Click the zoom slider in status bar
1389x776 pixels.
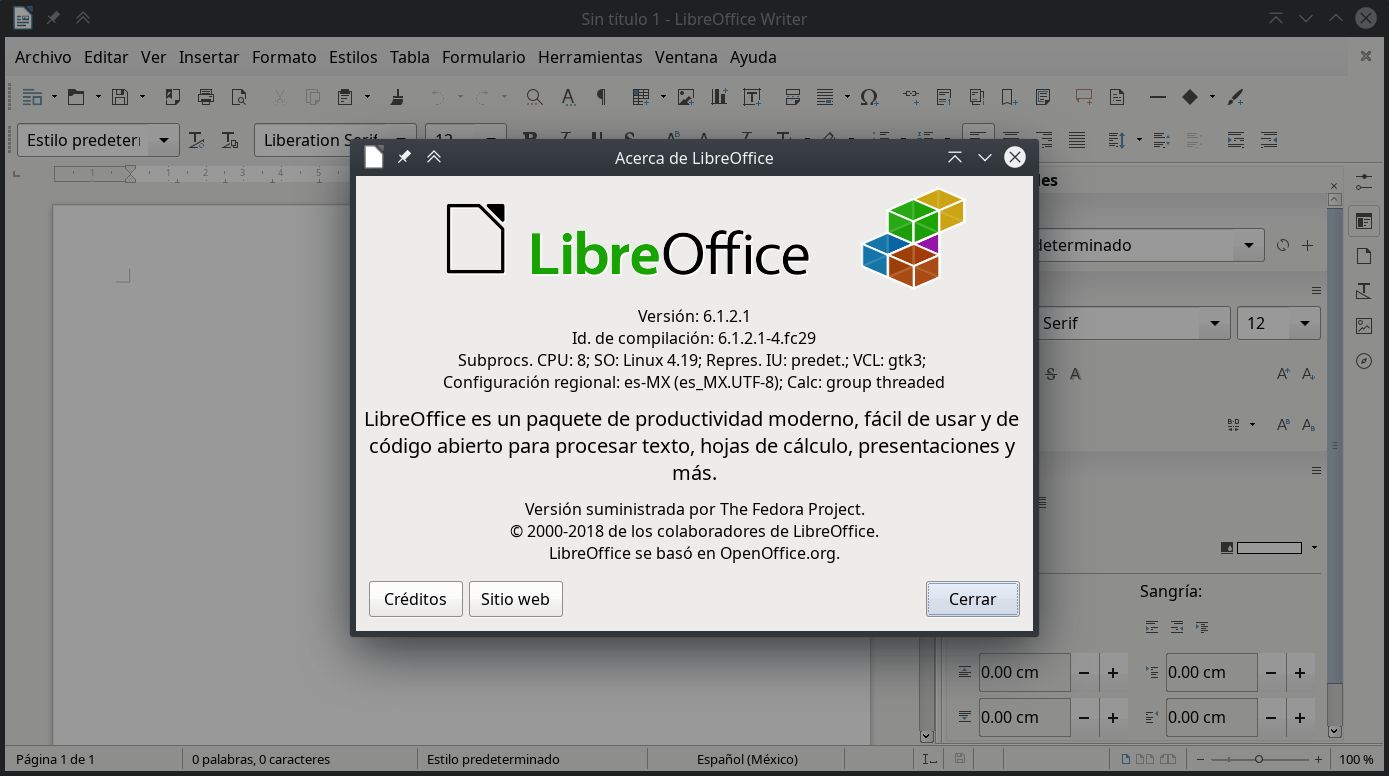[1259, 759]
